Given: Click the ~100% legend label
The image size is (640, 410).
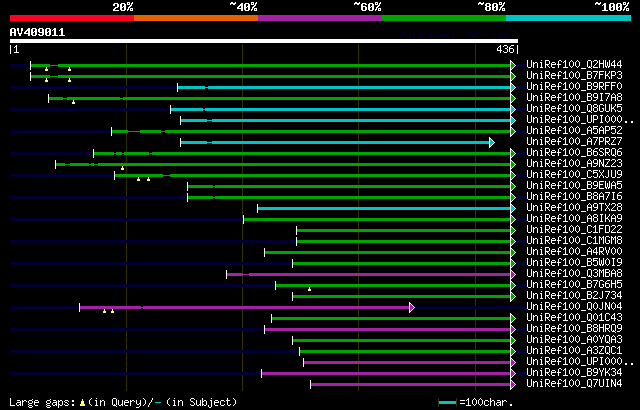Looking at the screenshot, I should 611,7.
